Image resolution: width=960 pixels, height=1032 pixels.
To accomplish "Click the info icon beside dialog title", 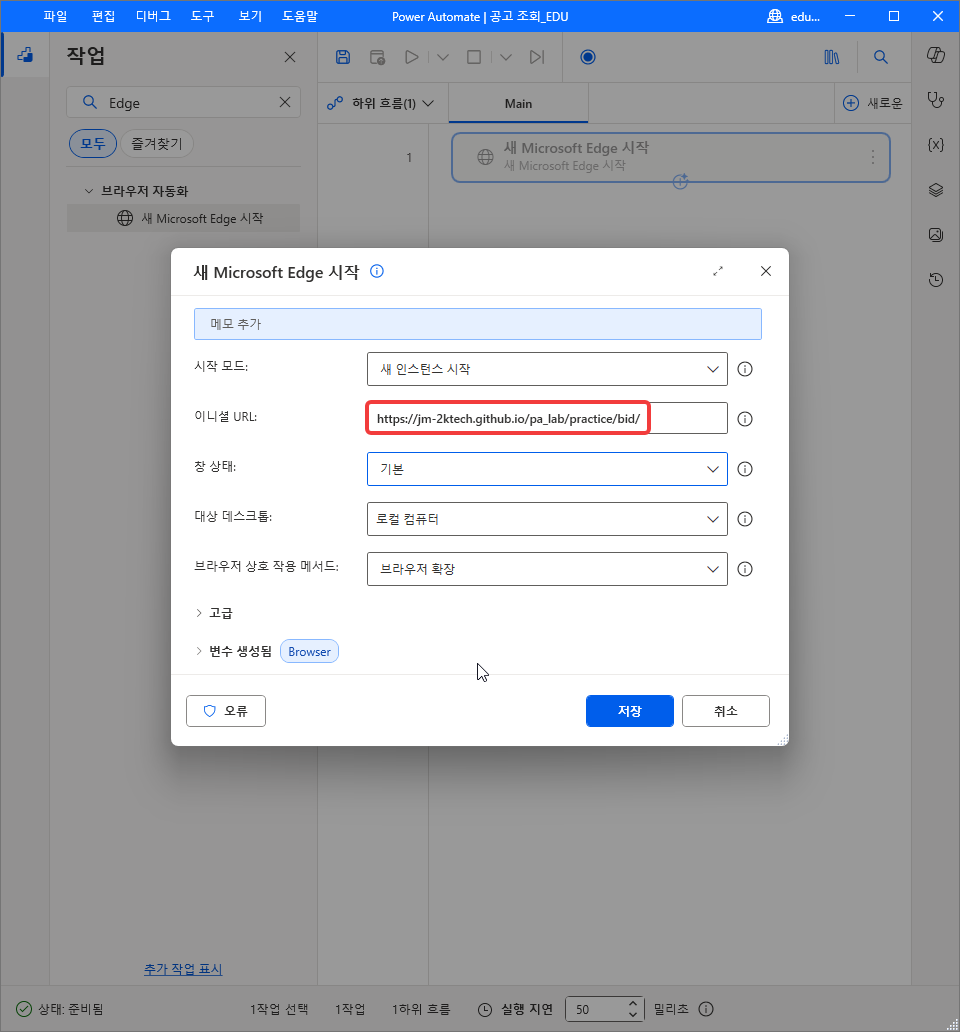I will 376,271.
